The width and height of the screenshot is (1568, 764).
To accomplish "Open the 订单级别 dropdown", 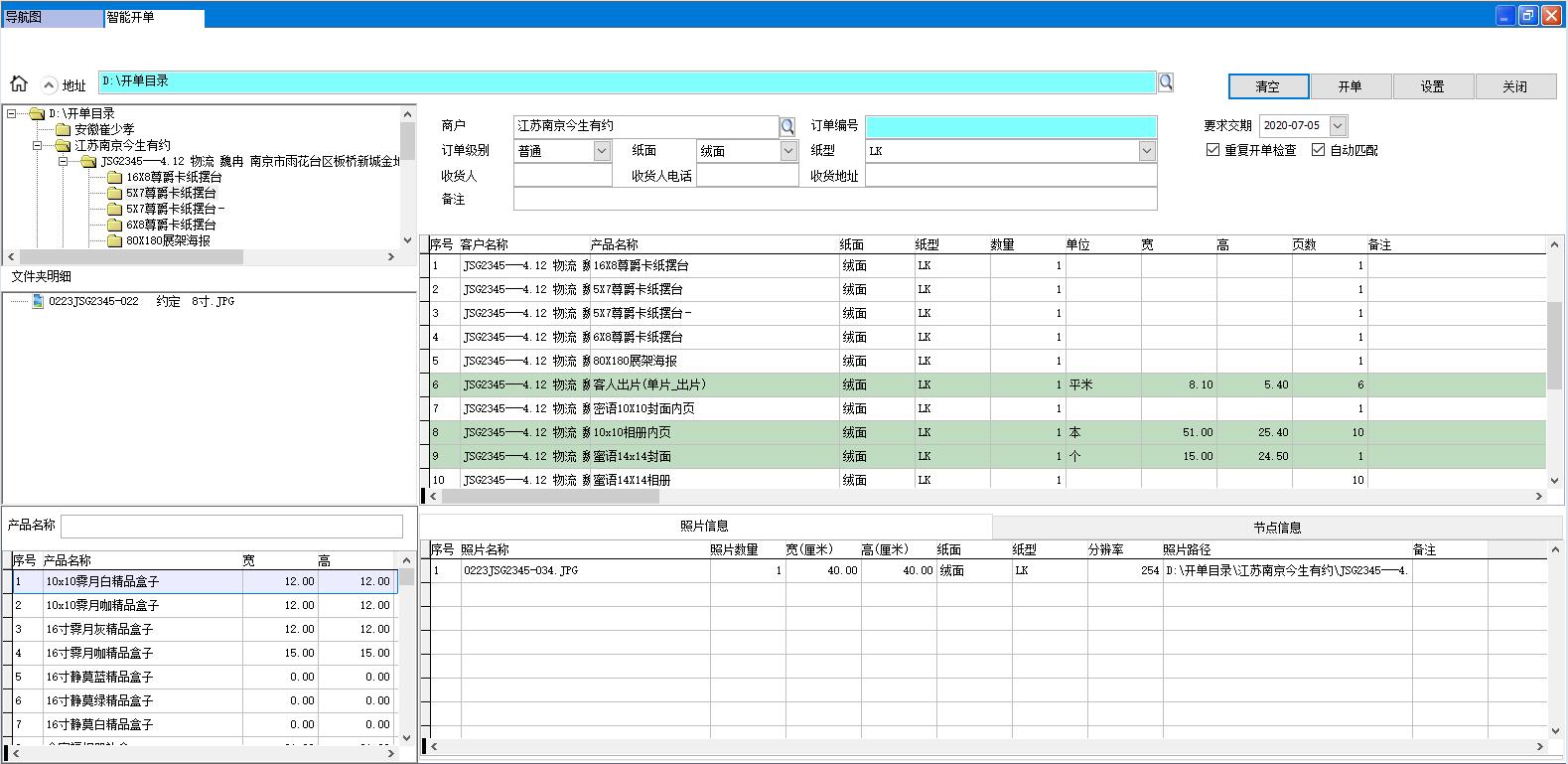I will pos(602,151).
